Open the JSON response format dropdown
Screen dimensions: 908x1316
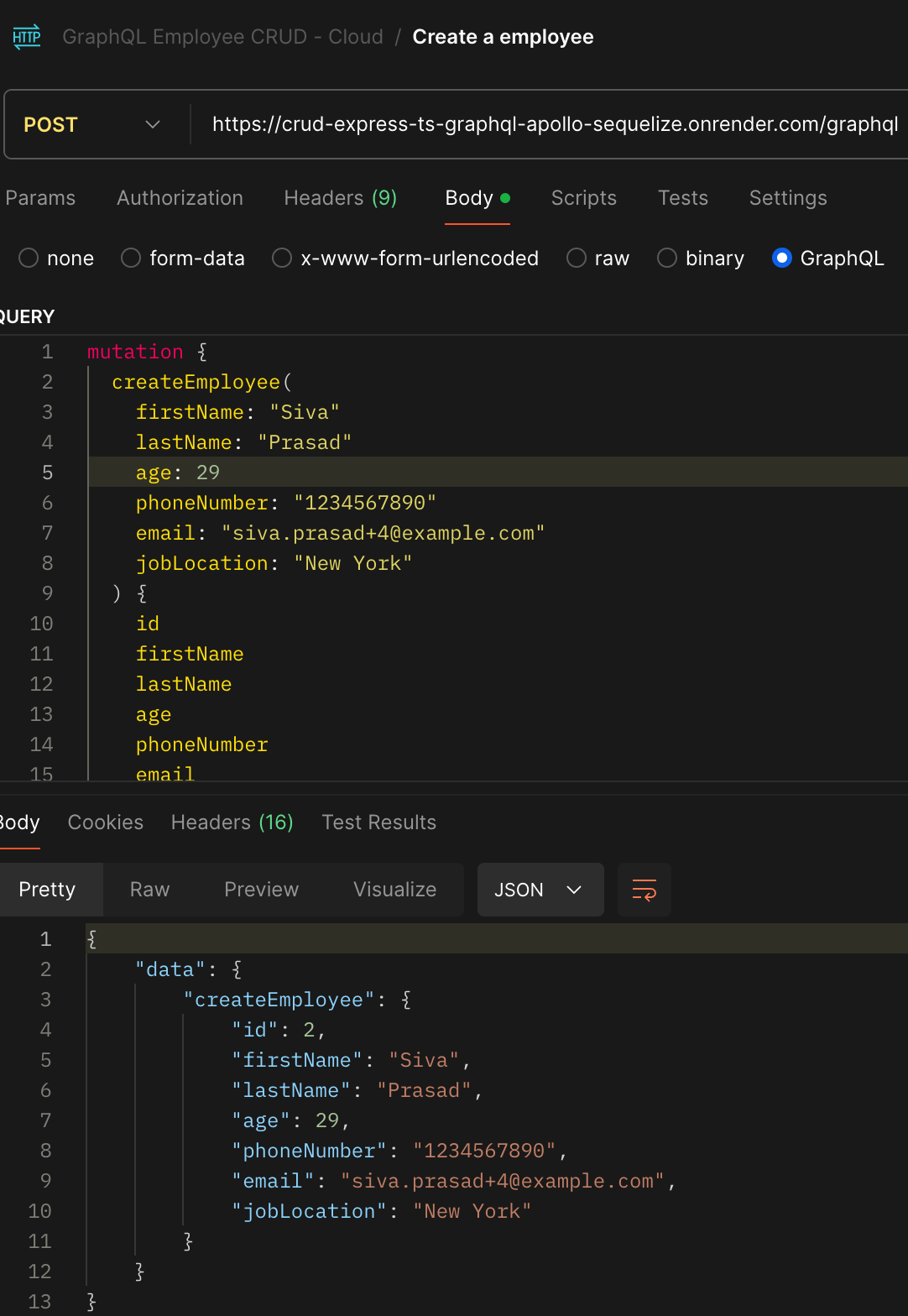click(x=540, y=890)
